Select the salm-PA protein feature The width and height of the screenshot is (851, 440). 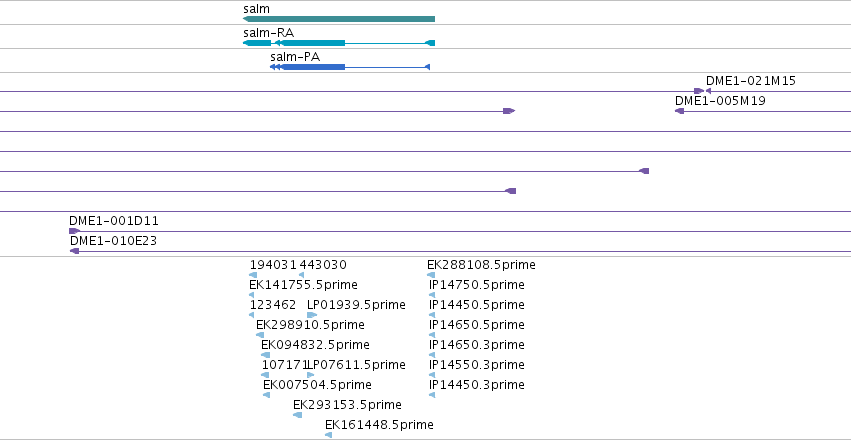[350, 67]
